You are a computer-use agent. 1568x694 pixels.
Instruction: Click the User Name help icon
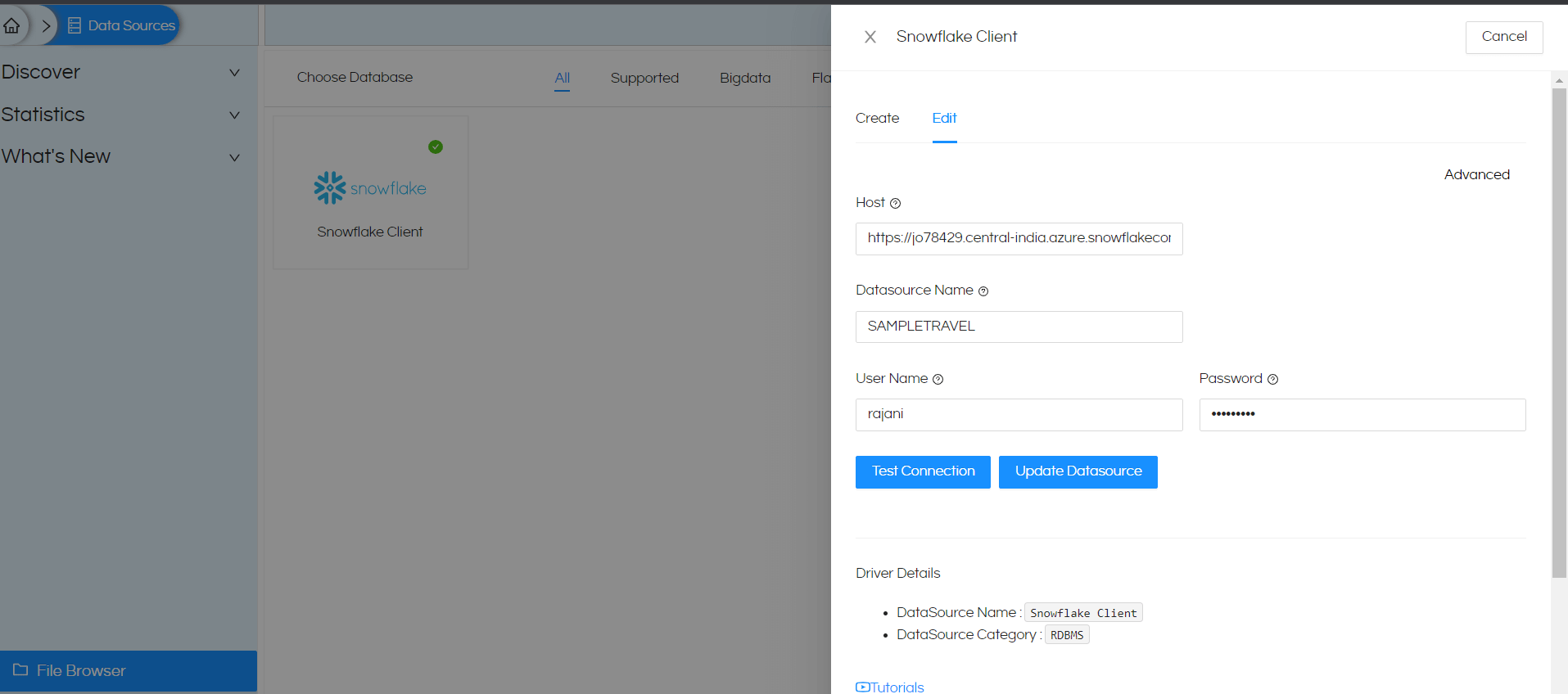coord(938,380)
